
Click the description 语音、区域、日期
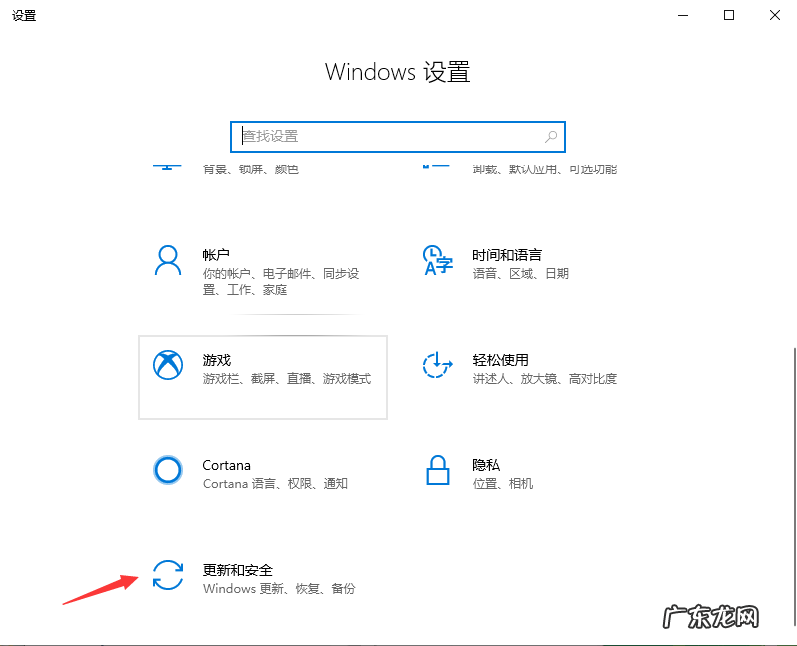click(x=520, y=273)
